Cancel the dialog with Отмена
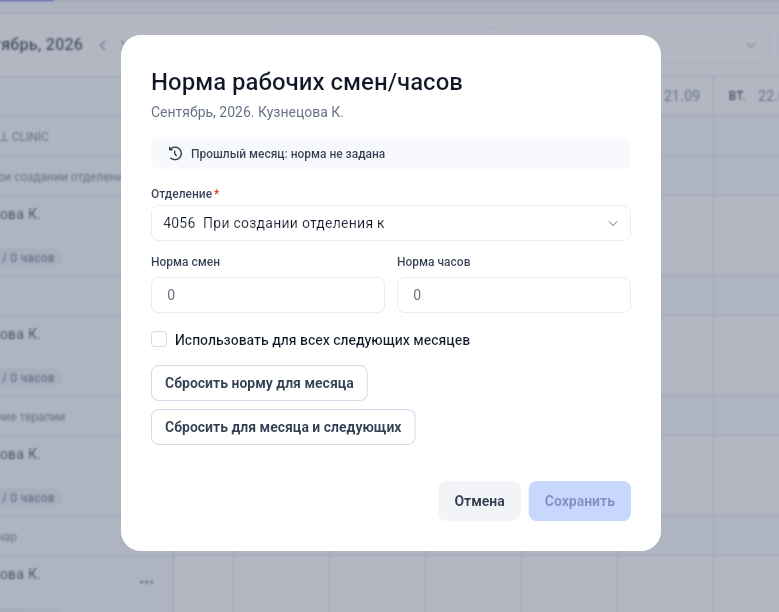Image resolution: width=779 pixels, height=612 pixels. click(479, 501)
